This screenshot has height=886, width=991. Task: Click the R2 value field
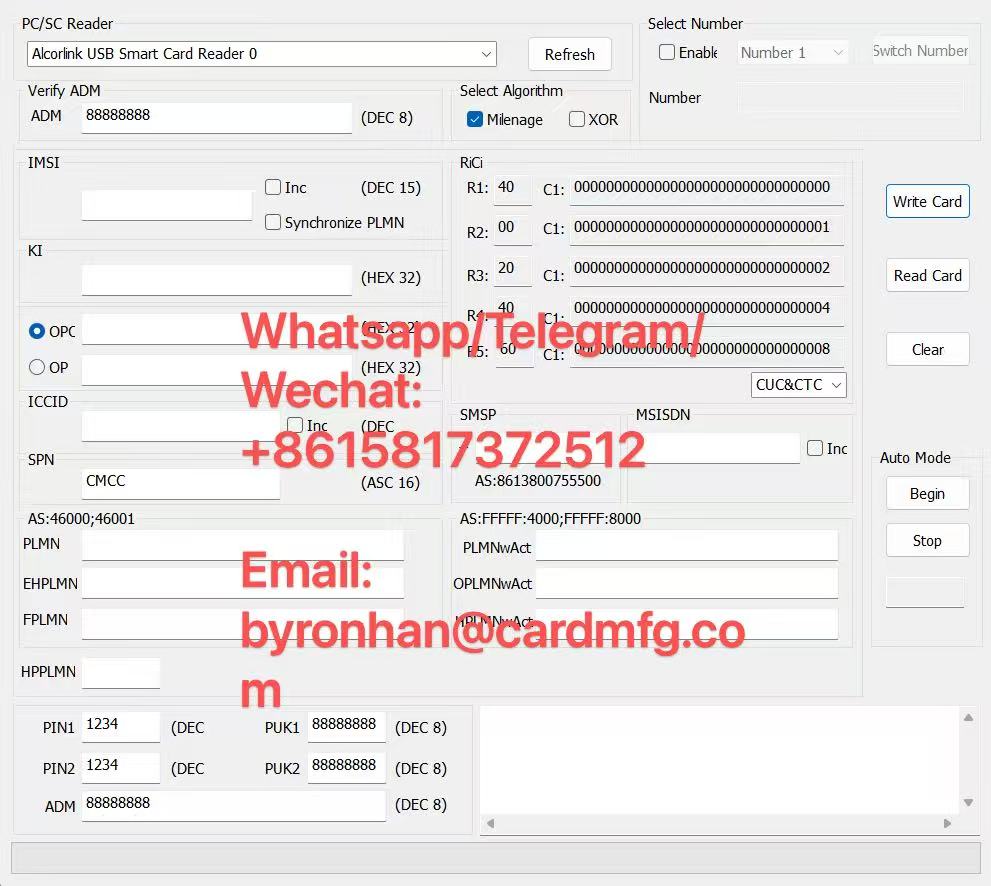pos(513,229)
